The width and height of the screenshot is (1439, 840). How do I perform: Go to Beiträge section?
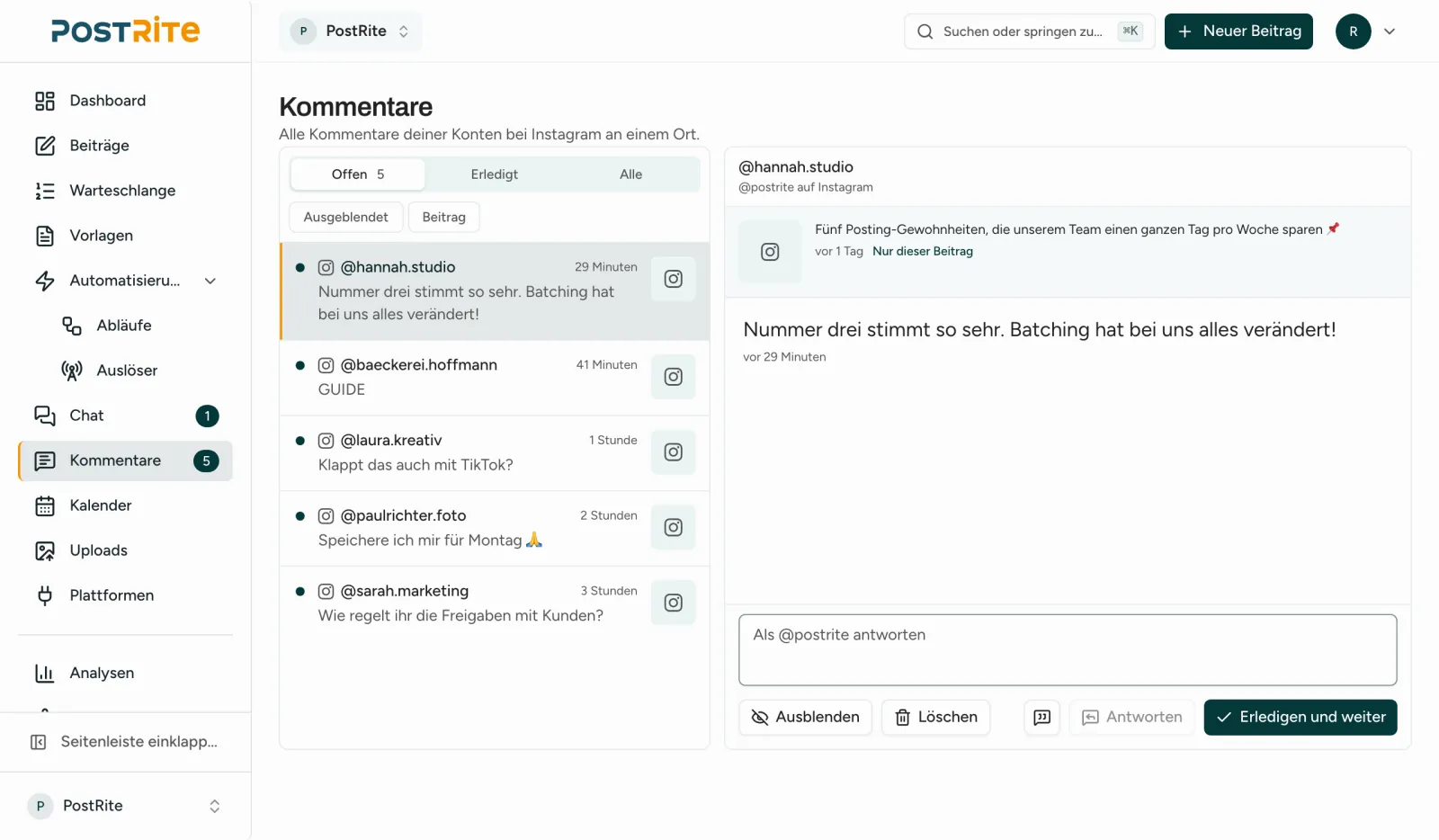125,146
